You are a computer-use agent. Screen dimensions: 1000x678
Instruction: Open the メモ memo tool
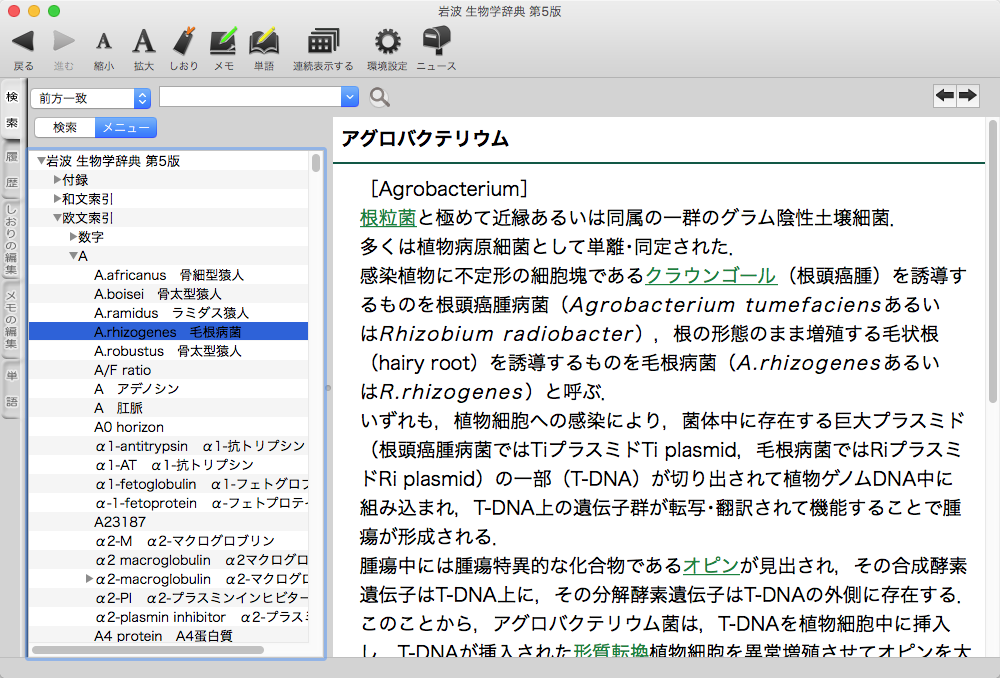(x=223, y=42)
